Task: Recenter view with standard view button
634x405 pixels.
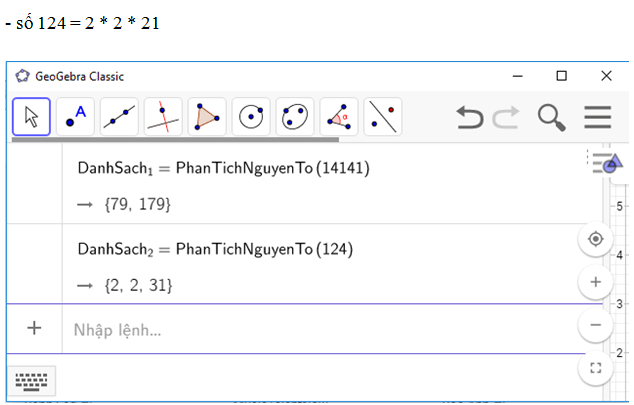Action: pyautogui.click(x=596, y=239)
